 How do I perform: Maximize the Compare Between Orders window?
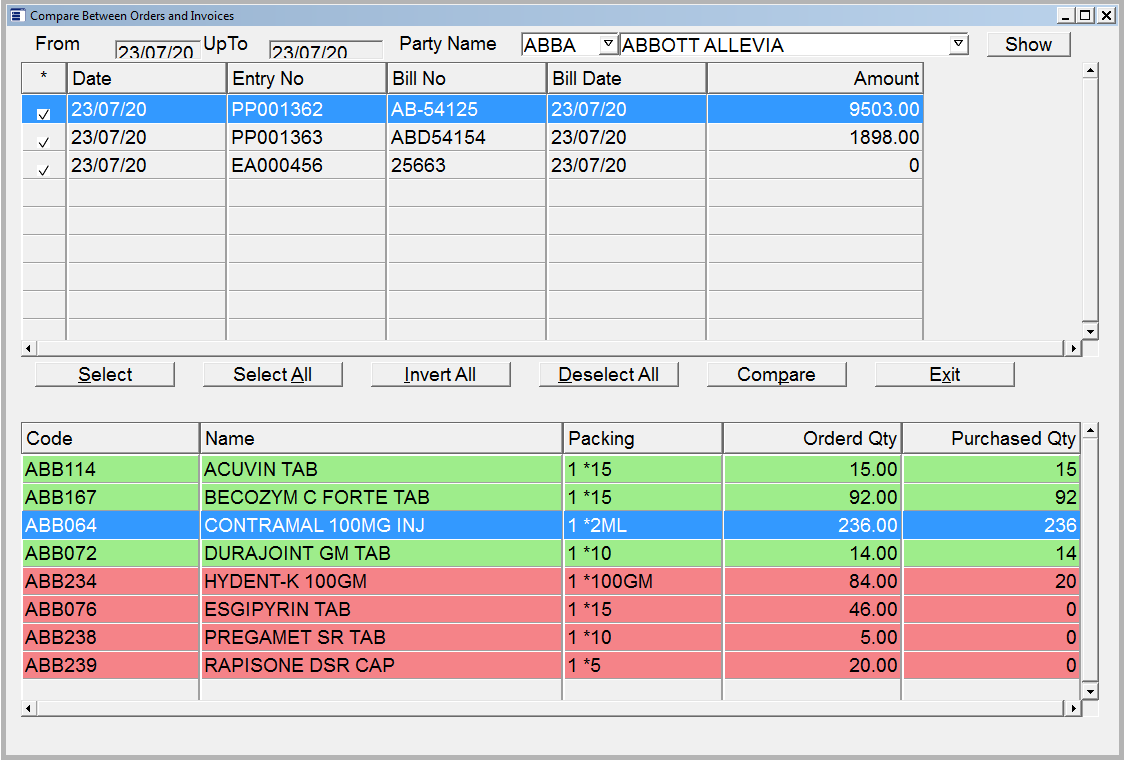1085,15
